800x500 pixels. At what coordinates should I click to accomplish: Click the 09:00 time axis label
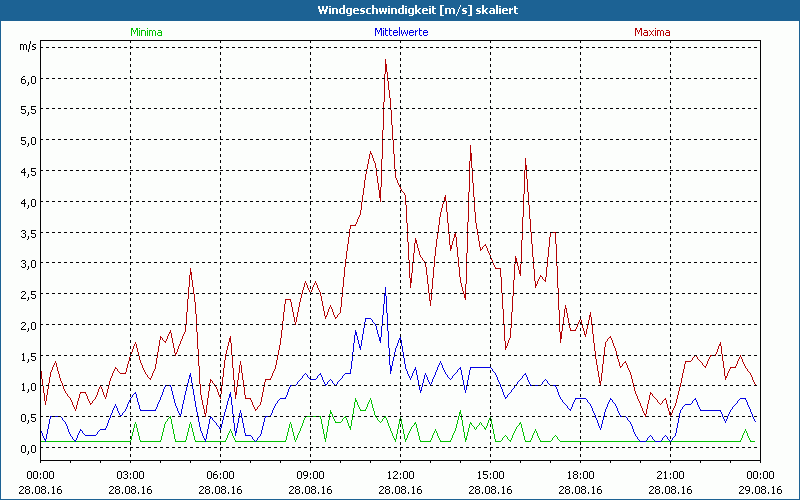click(x=310, y=474)
